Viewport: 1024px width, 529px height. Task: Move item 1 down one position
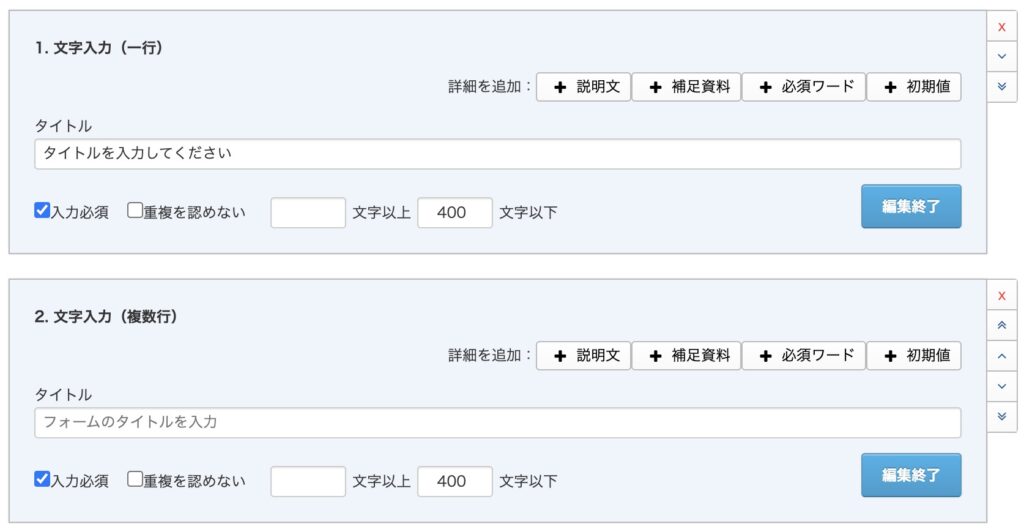(x=1001, y=56)
